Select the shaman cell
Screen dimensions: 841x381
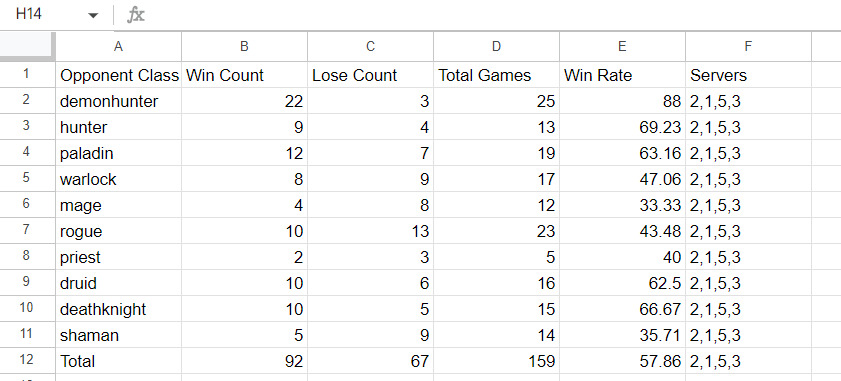(x=119, y=335)
